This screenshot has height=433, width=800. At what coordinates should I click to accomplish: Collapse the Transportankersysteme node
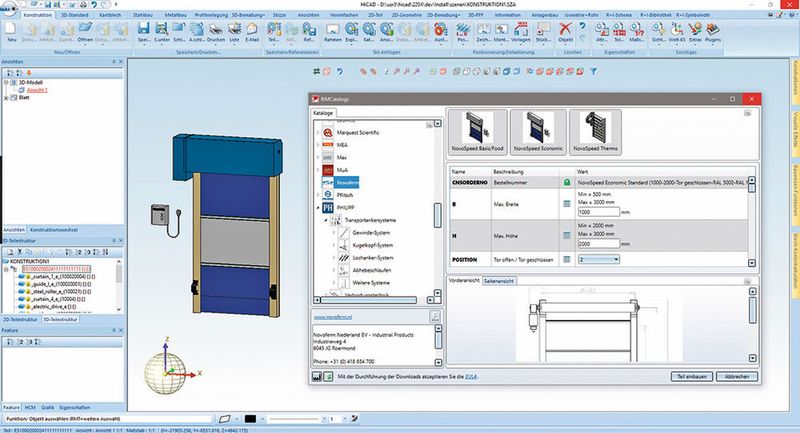pos(326,220)
